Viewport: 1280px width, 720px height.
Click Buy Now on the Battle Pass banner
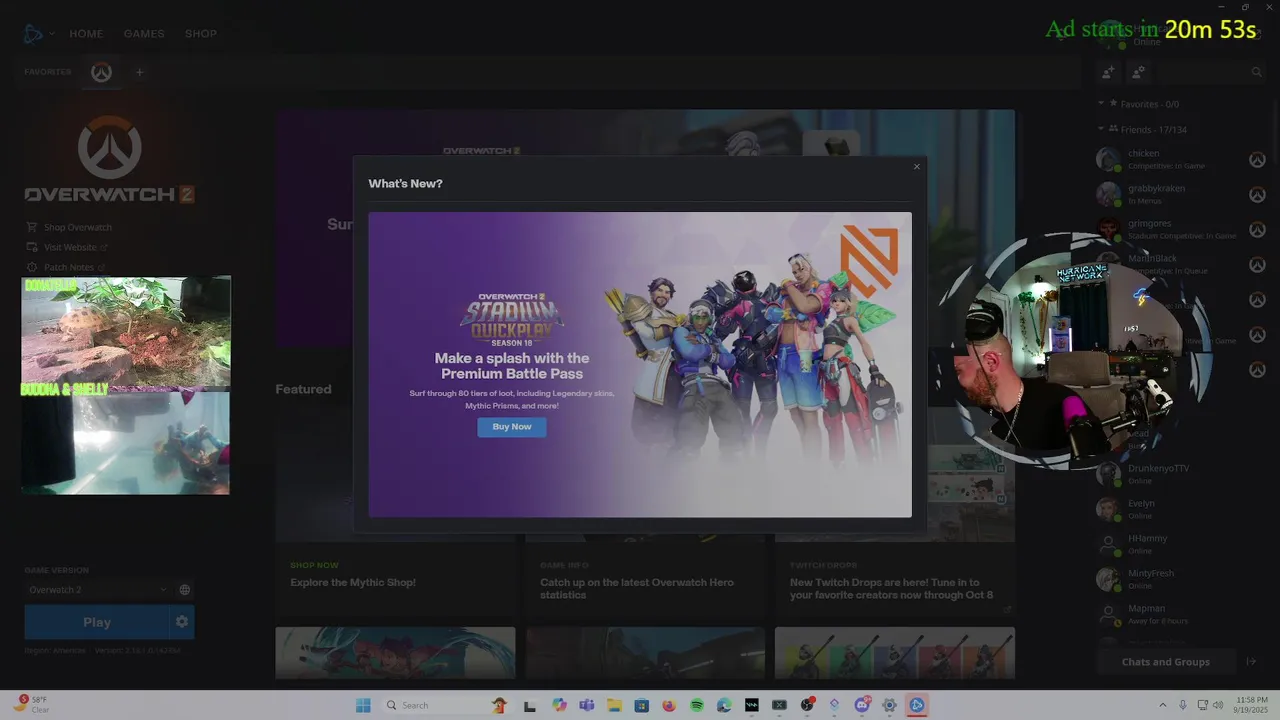tap(512, 427)
